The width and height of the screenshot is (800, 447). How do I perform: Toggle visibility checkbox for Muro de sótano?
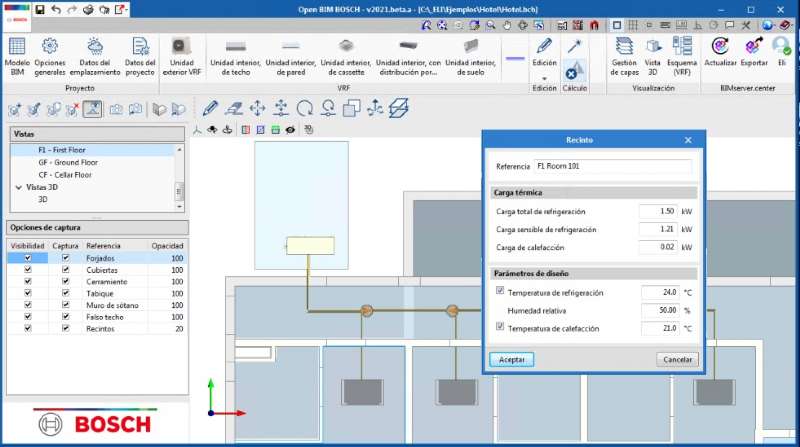point(28,305)
